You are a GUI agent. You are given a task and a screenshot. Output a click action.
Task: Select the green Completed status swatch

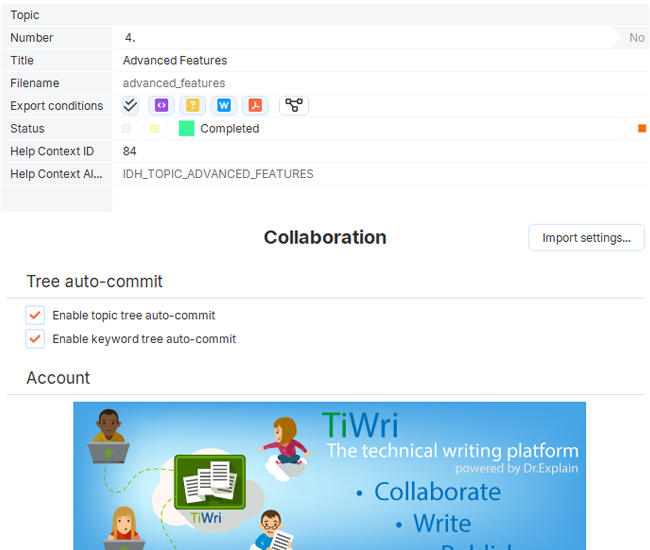click(187, 128)
